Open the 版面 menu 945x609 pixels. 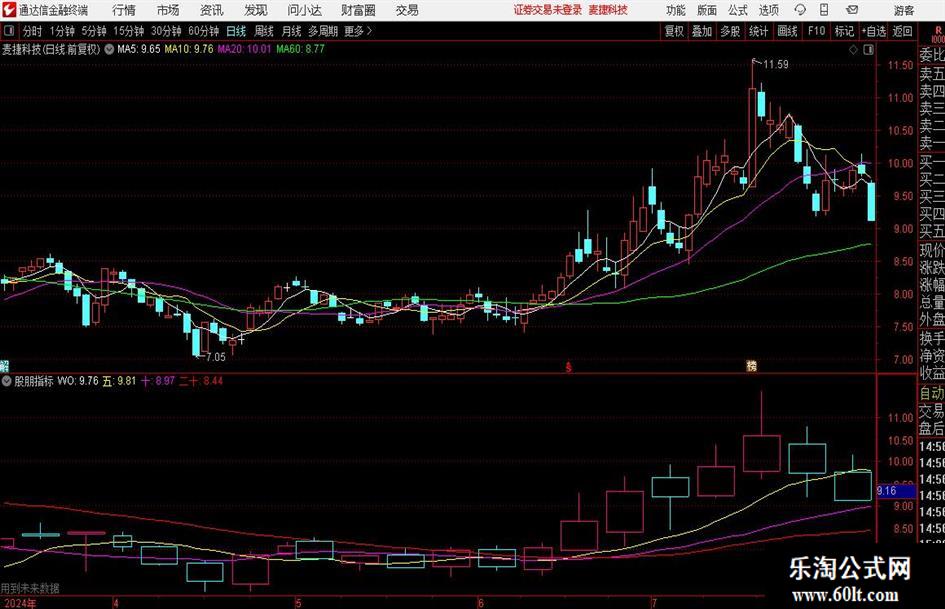(706, 10)
